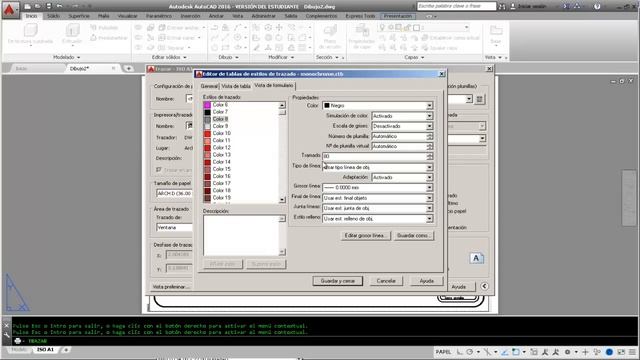Toggle PAPEL space button in status bar
The image size is (640, 360).
pos(443,352)
